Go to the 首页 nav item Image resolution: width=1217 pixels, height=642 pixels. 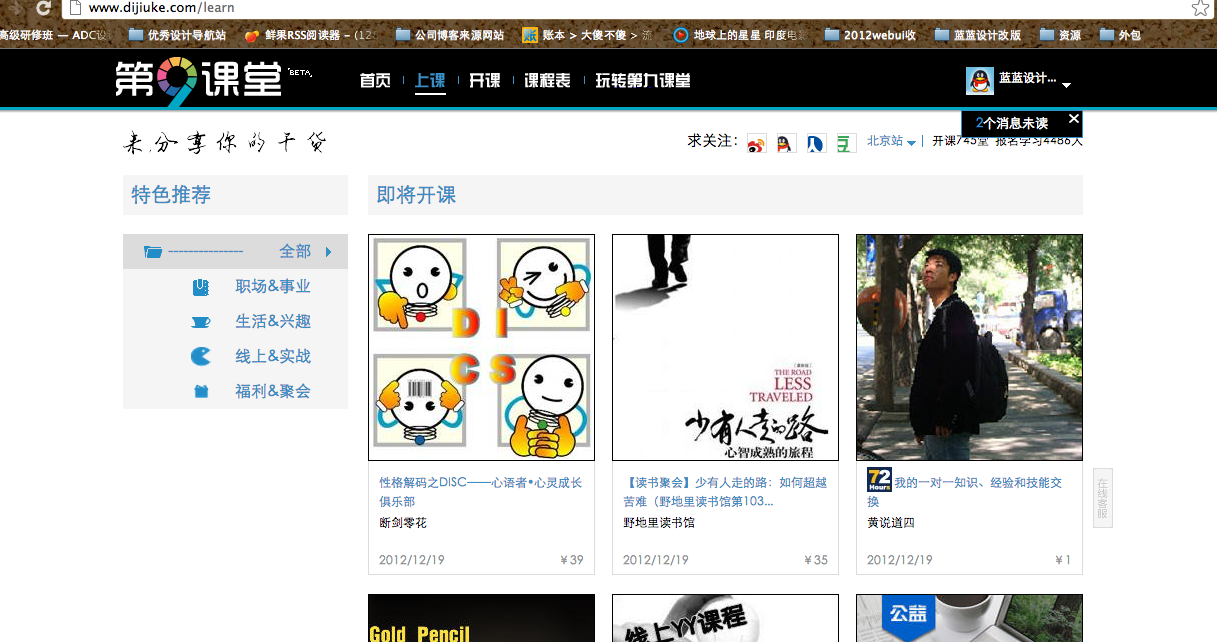[375, 81]
